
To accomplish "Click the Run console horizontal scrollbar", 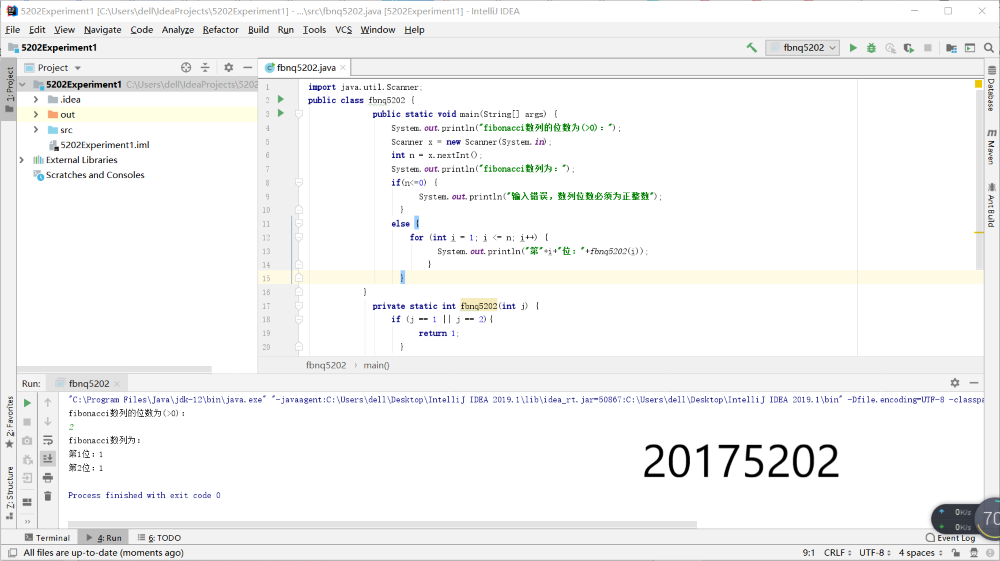I will click(x=383, y=525).
